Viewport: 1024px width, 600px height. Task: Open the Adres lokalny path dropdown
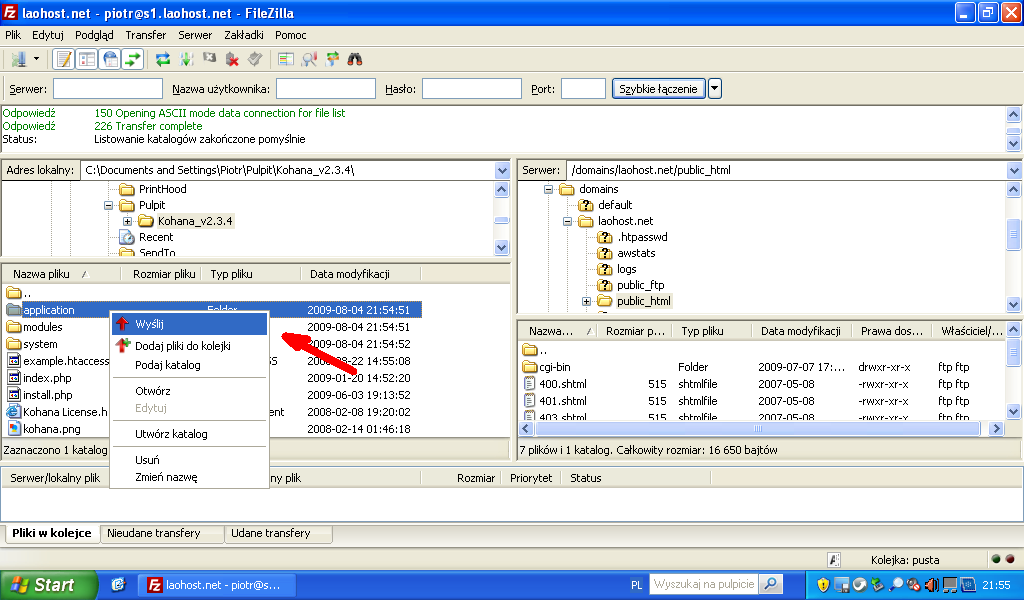(x=502, y=170)
